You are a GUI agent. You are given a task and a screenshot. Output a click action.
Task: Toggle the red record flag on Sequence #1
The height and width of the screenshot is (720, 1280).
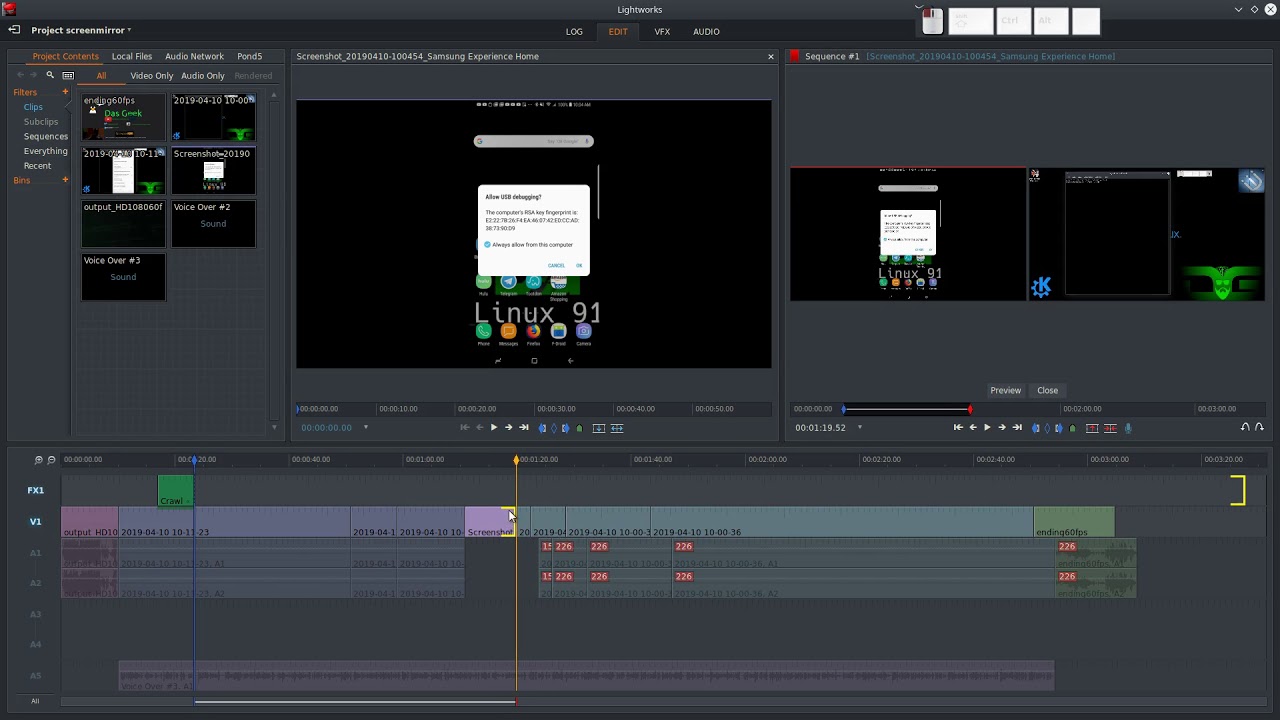[795, 56]
